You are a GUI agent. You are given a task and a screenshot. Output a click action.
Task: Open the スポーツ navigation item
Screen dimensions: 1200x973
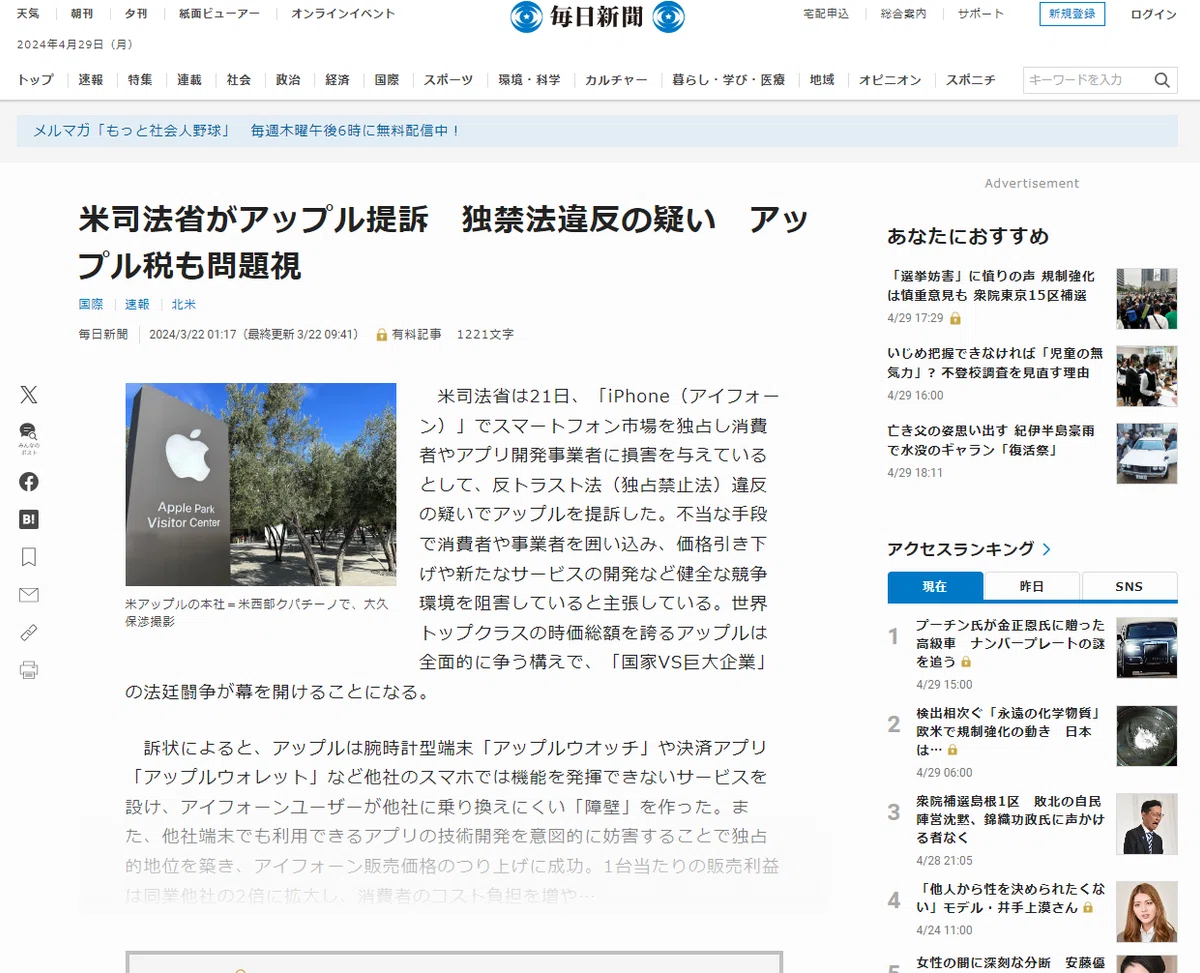tap(448, 80)
